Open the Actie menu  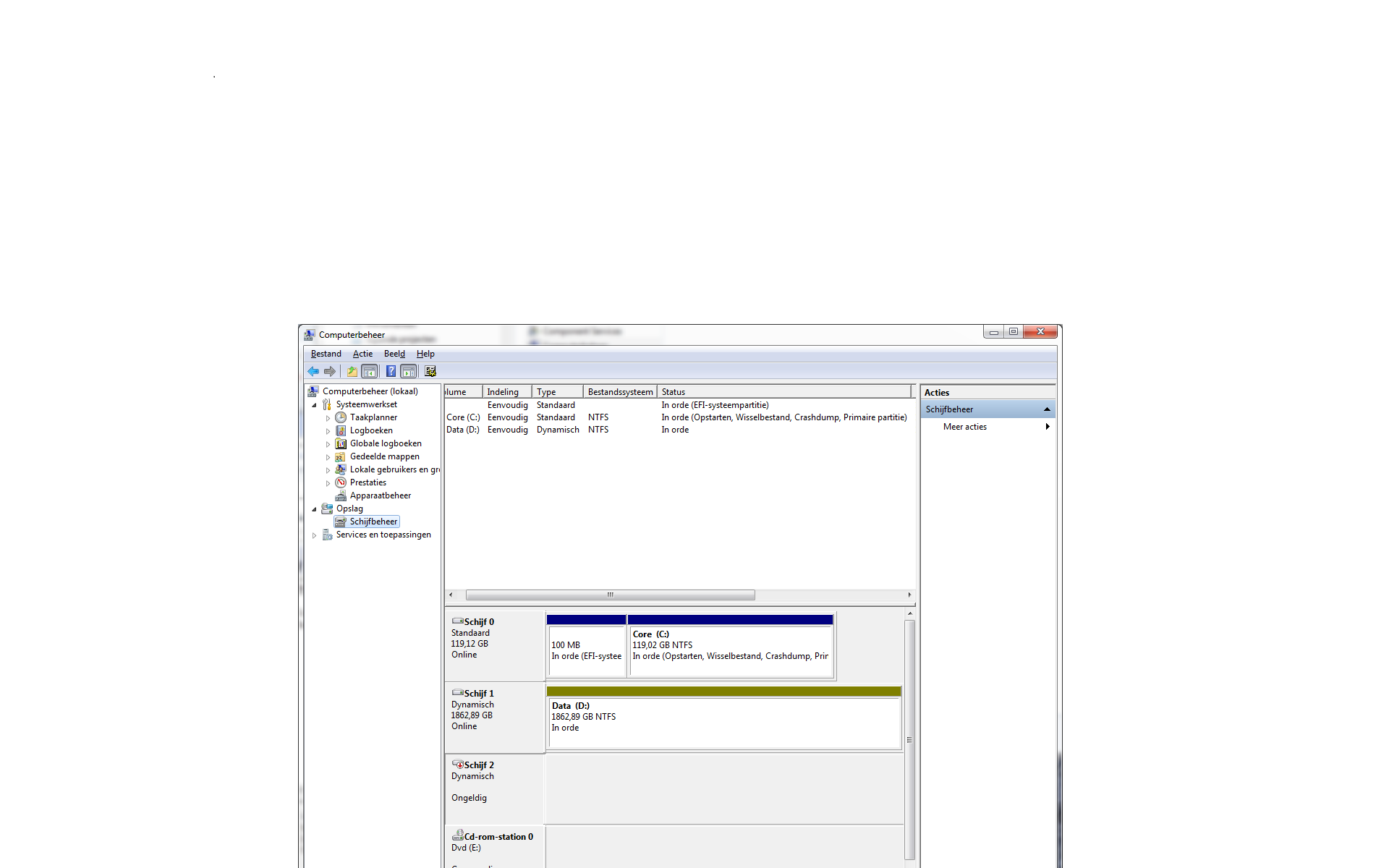pyautogui.click(x=362, y=354)
